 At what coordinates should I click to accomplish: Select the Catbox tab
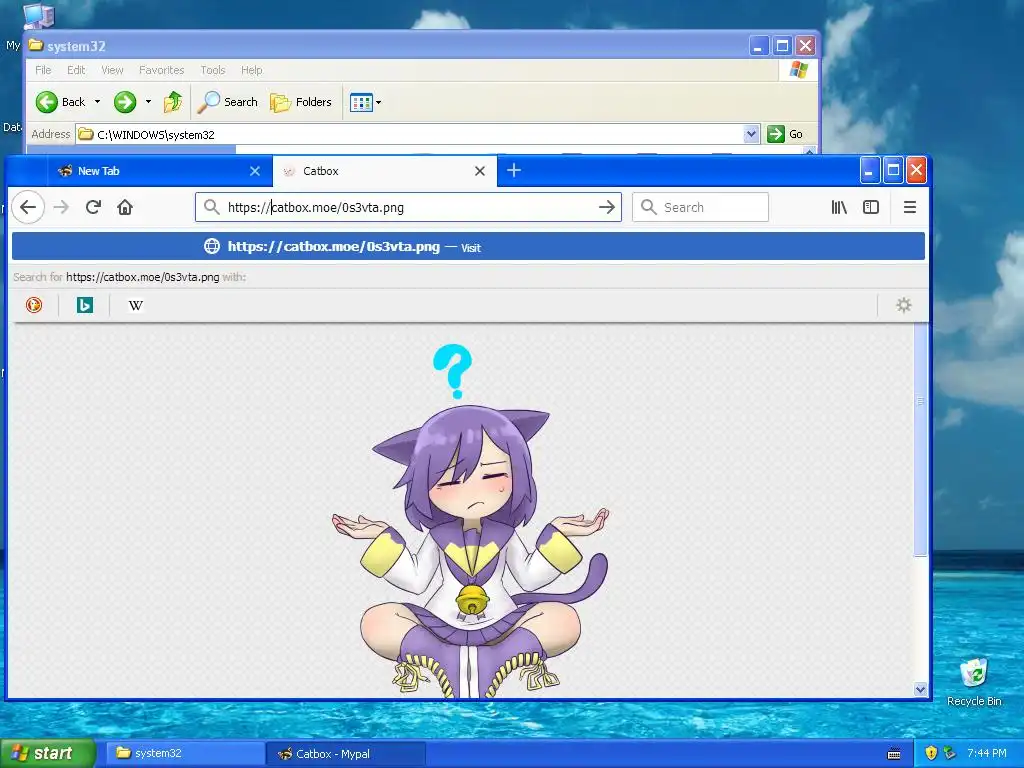click(385, 171)
